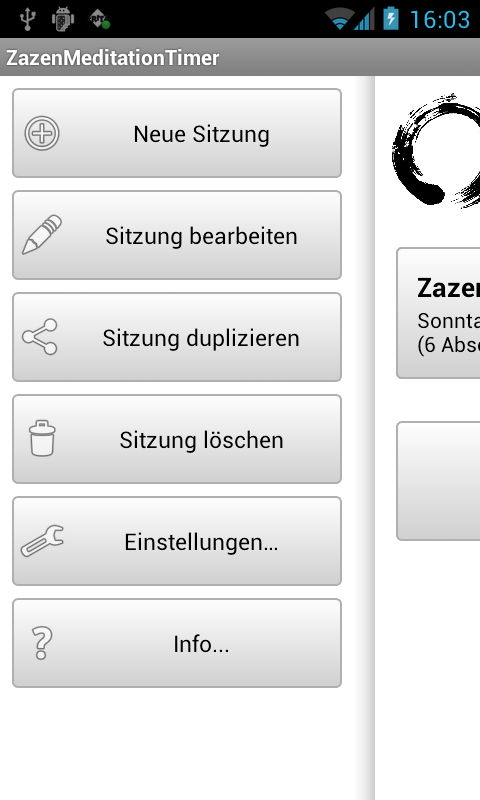Open Einstellungen... settings

click(x=177, y=541)
